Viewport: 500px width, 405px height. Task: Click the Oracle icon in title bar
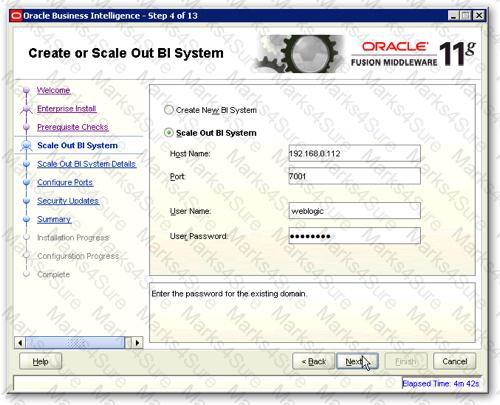[x=16, y=16]
